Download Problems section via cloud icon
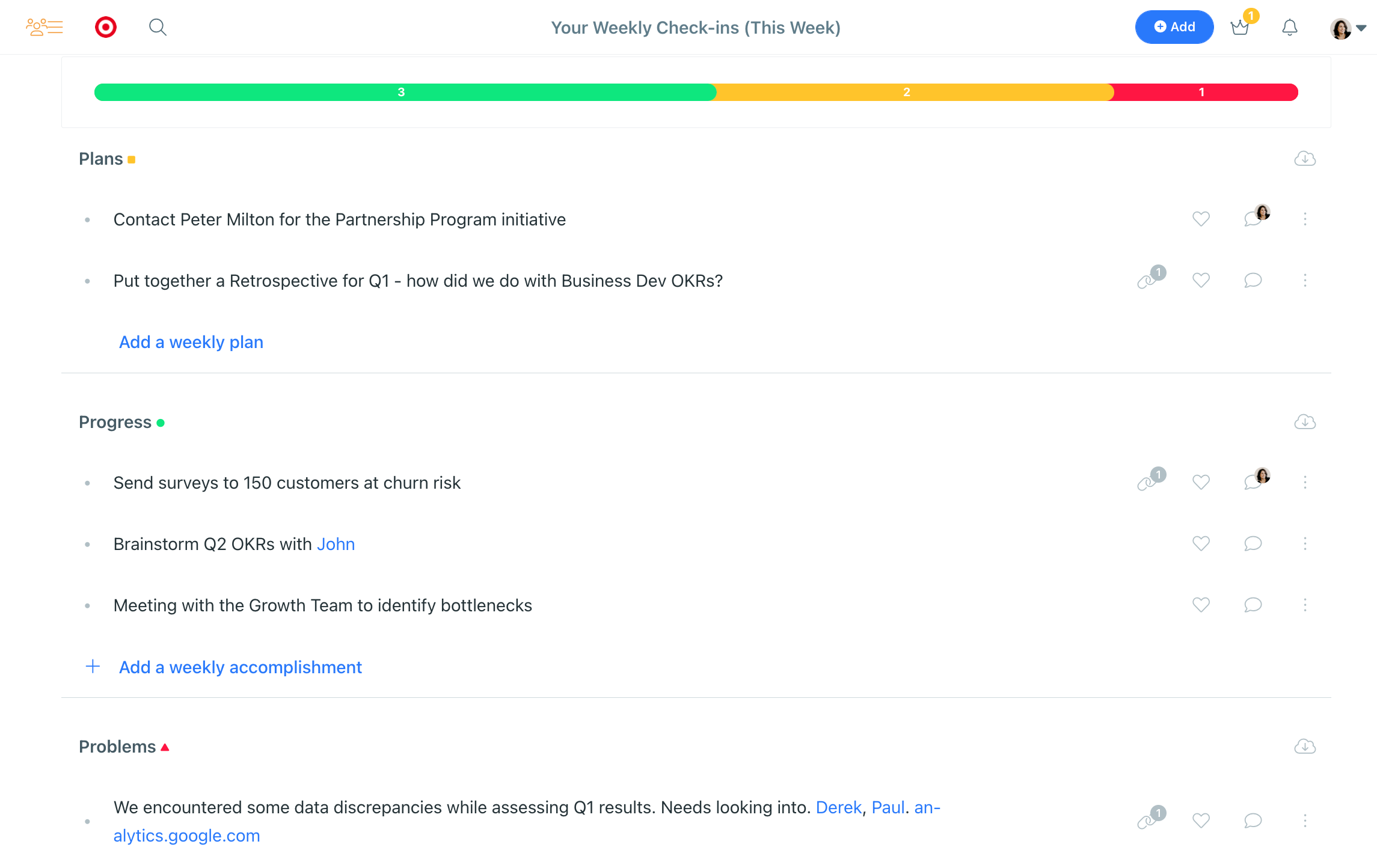This screenshot has width=1377, height=868. [1304, 747]
